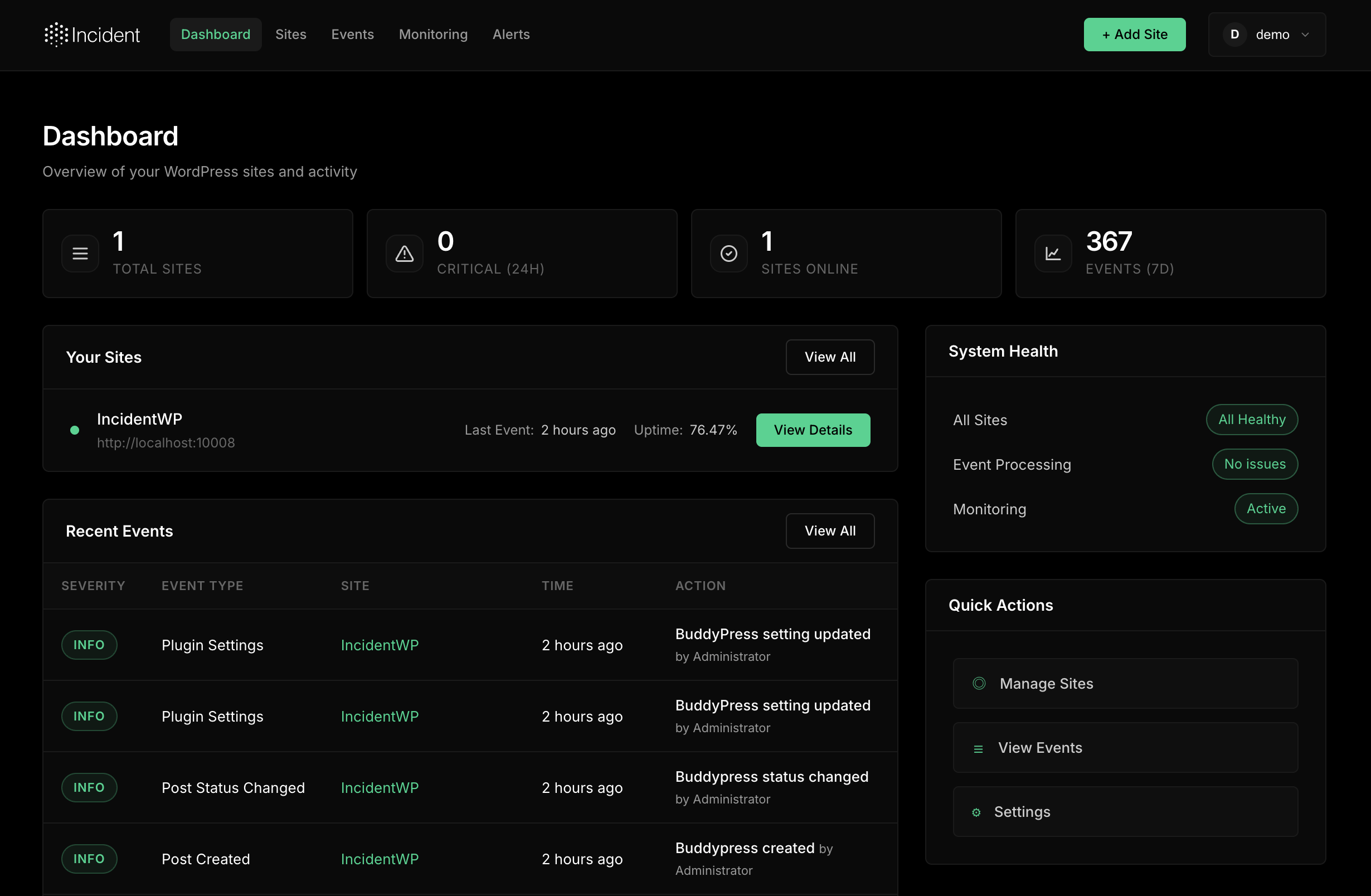Switch to the Monitoring tab

433,34
